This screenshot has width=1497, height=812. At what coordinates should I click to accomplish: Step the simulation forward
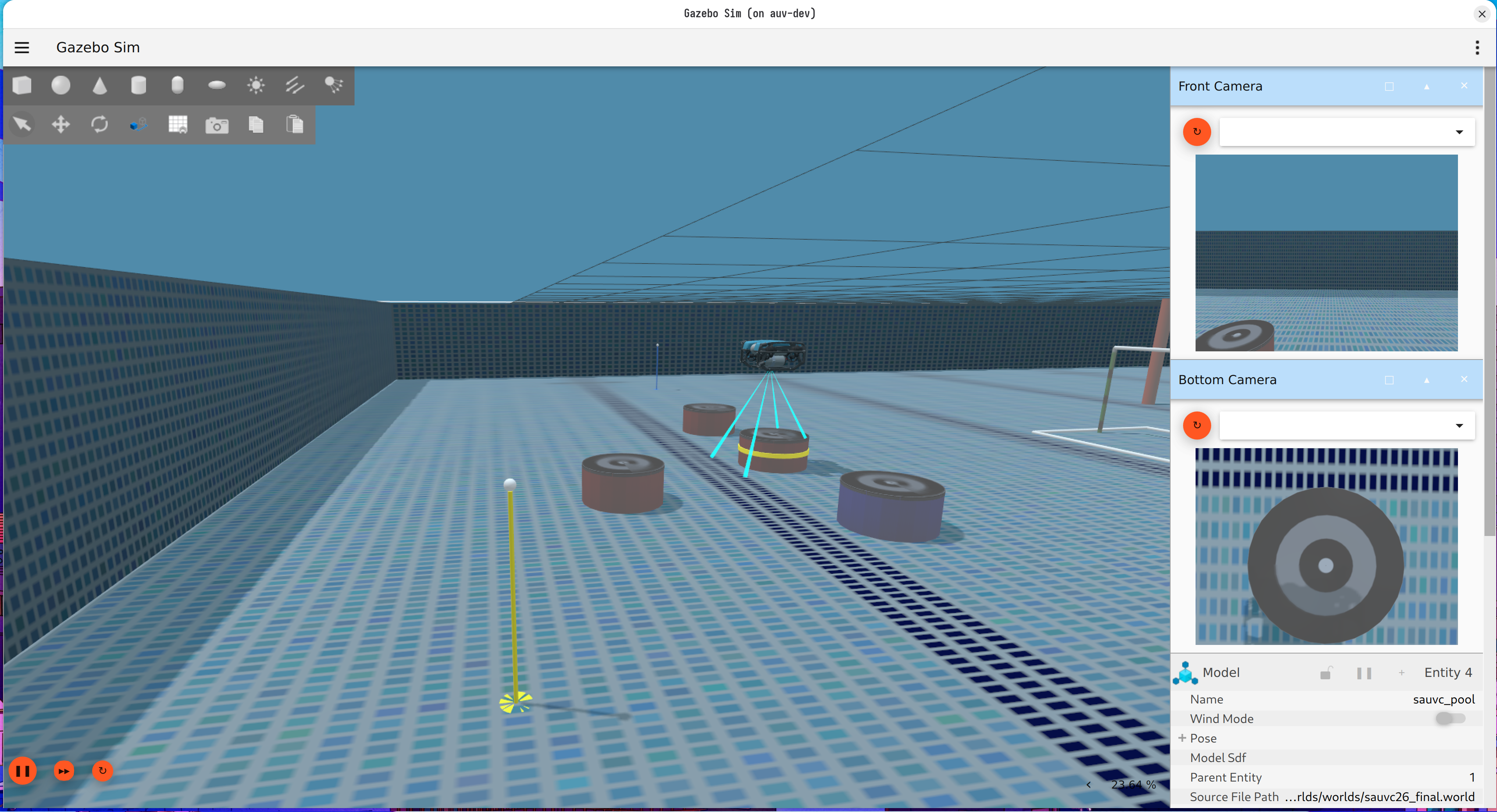[x=64, y=771]
